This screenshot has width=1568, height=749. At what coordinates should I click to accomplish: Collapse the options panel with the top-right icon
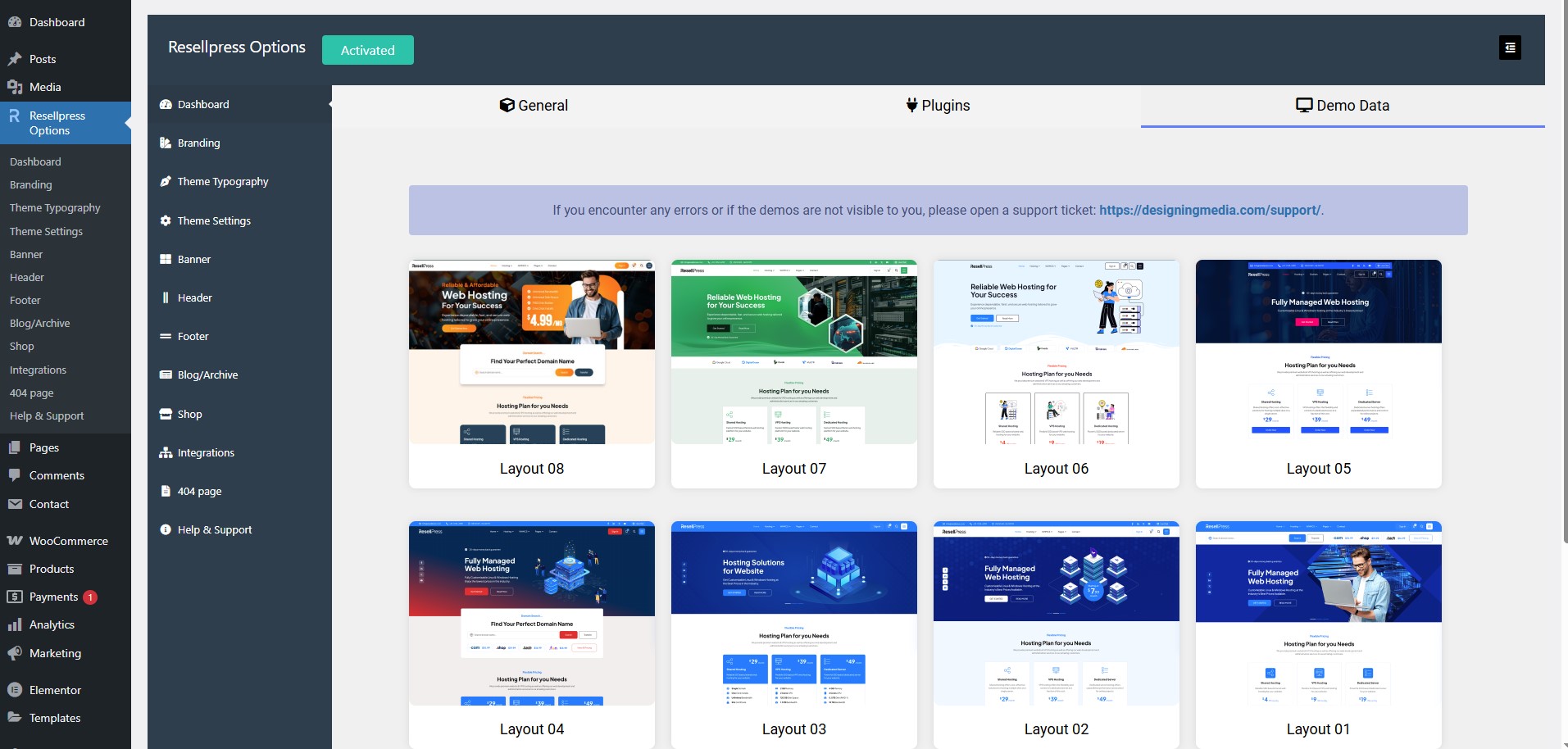1510,47
